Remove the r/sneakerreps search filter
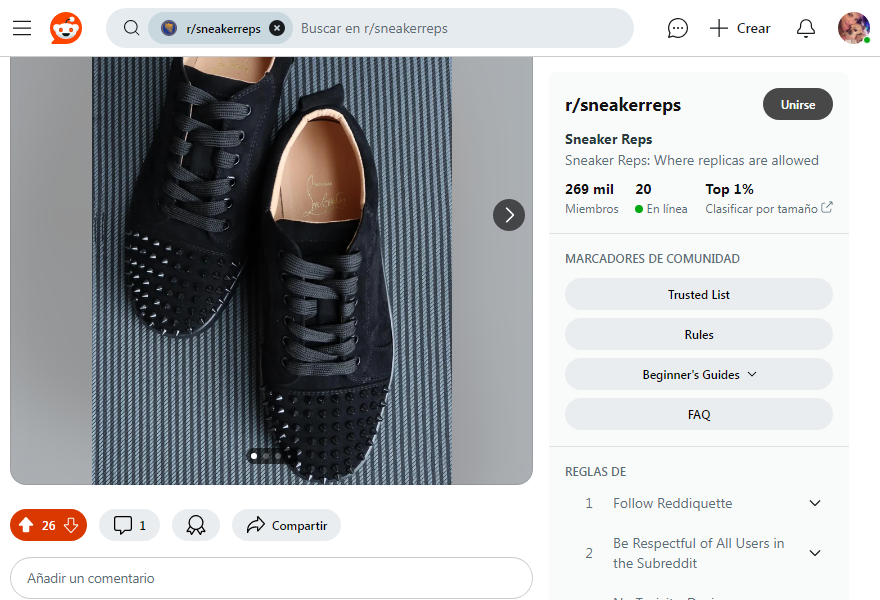 point(277,28)
